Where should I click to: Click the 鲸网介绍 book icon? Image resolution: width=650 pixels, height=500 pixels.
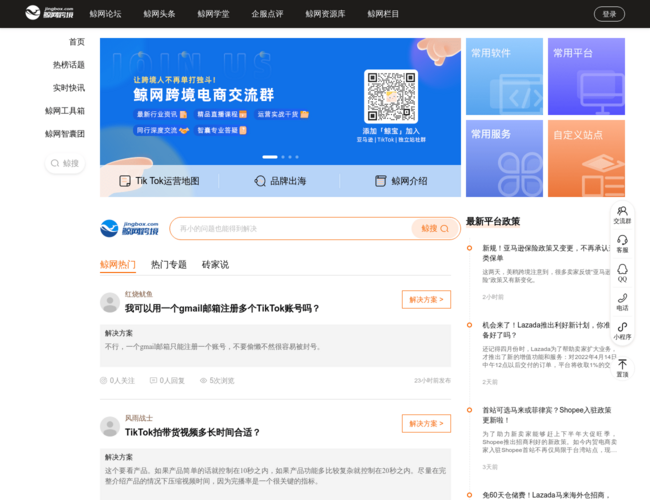381,181
